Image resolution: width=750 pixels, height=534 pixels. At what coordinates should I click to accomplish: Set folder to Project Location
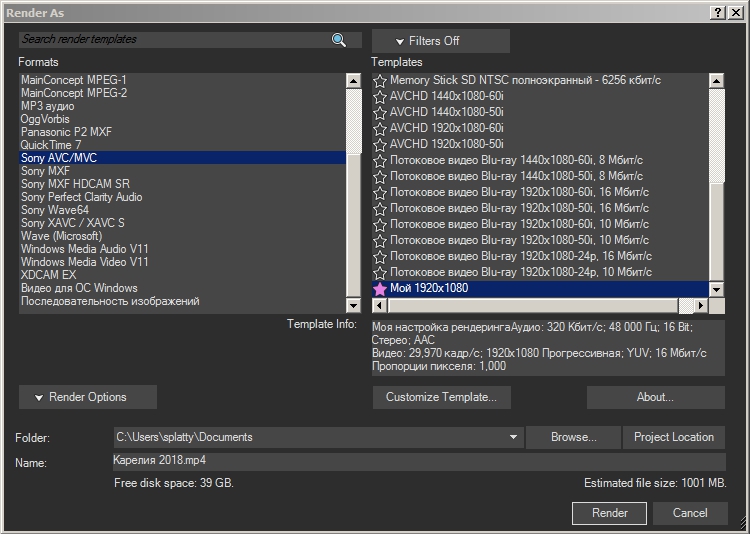click(x=674, y=437)
